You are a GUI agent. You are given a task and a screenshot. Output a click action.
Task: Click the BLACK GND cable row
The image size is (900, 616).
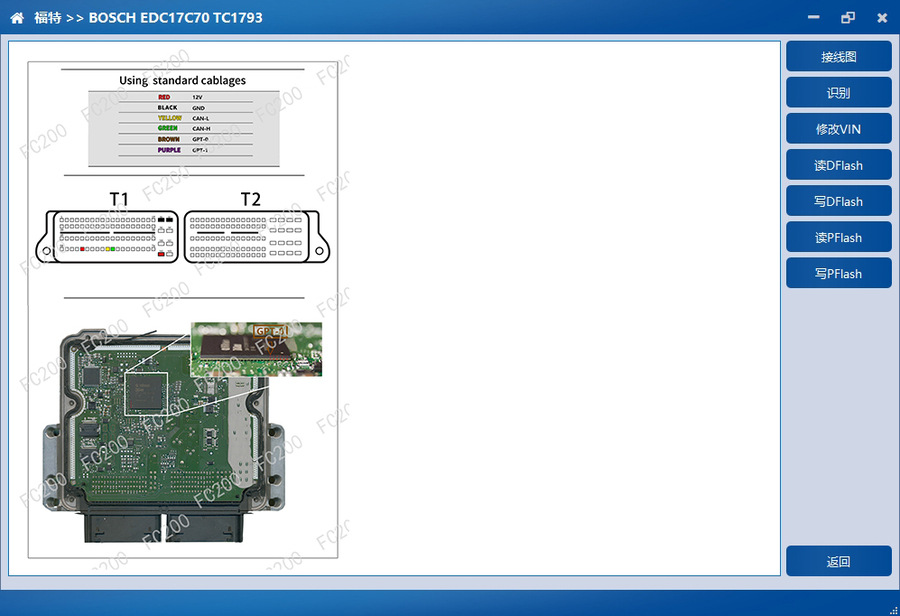pos(185,107)
